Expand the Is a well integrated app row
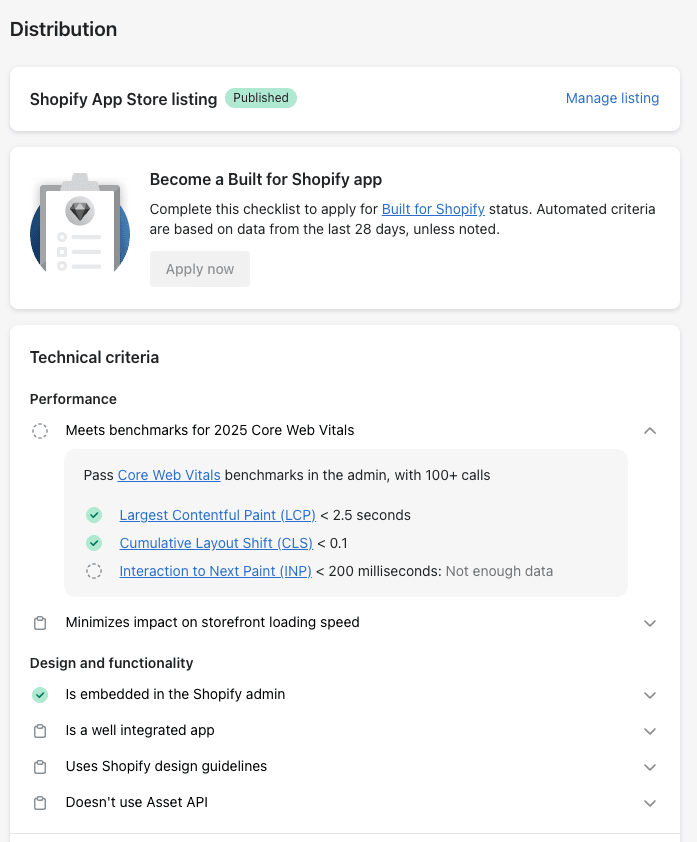Image resolution: width=697 pixels, height=842 pixels. point(650,731)
